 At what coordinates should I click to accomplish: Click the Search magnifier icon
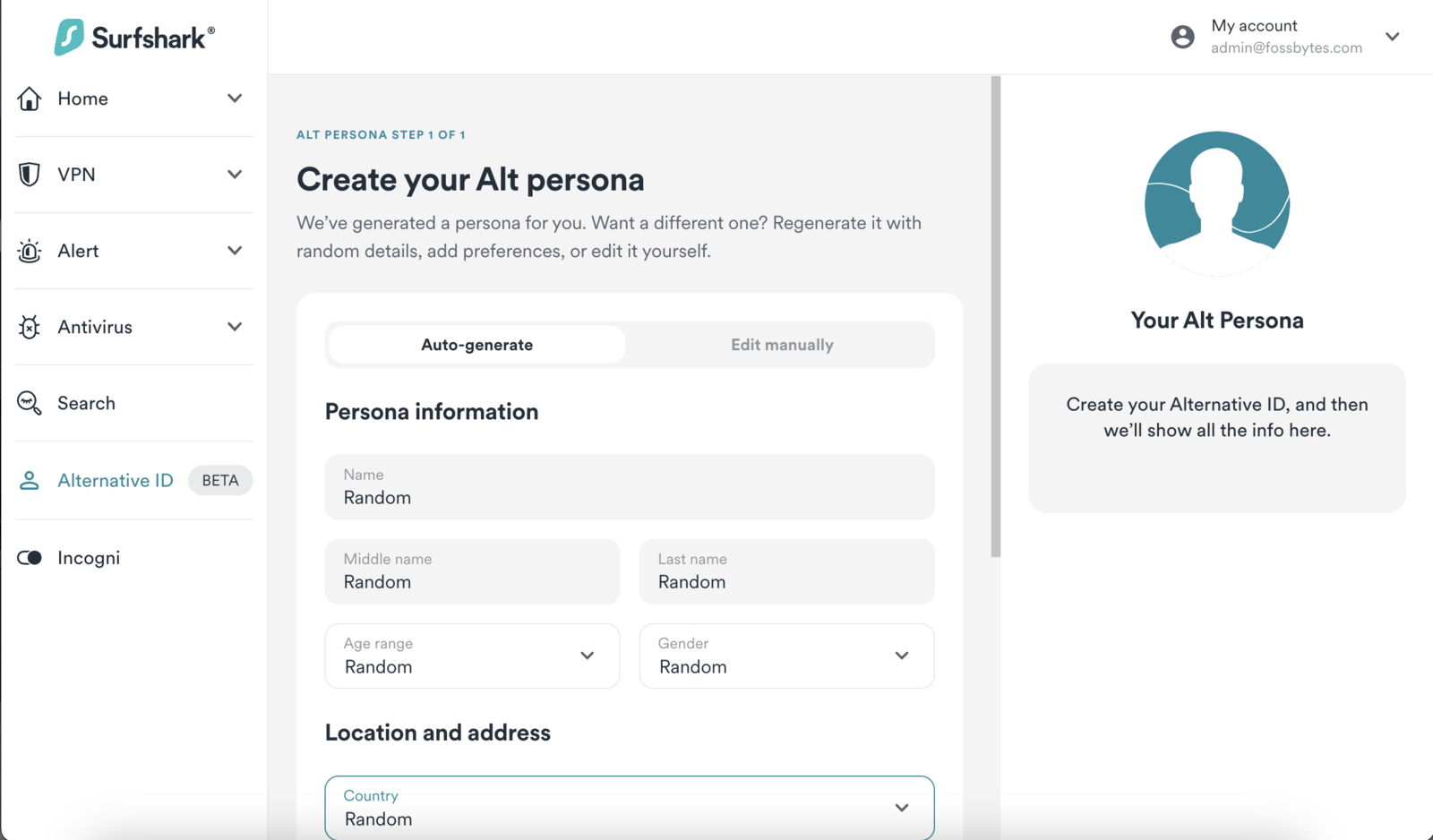click(30, 403)
